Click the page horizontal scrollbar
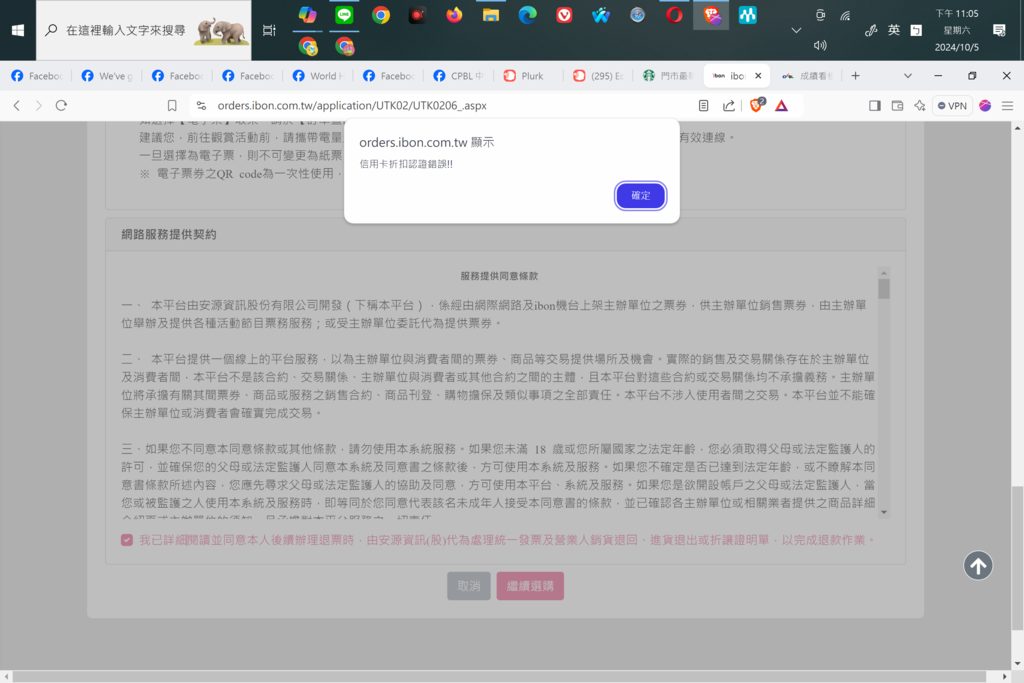 tap(500, 676)
